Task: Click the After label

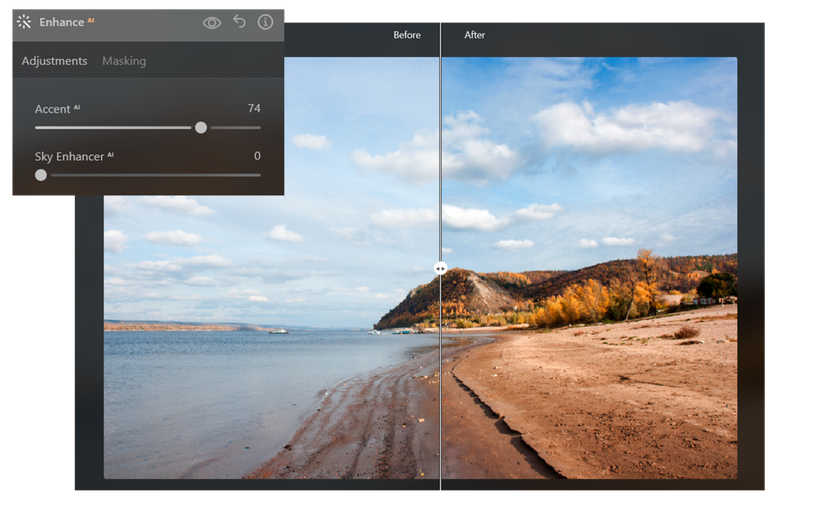Action: point(474,35)
